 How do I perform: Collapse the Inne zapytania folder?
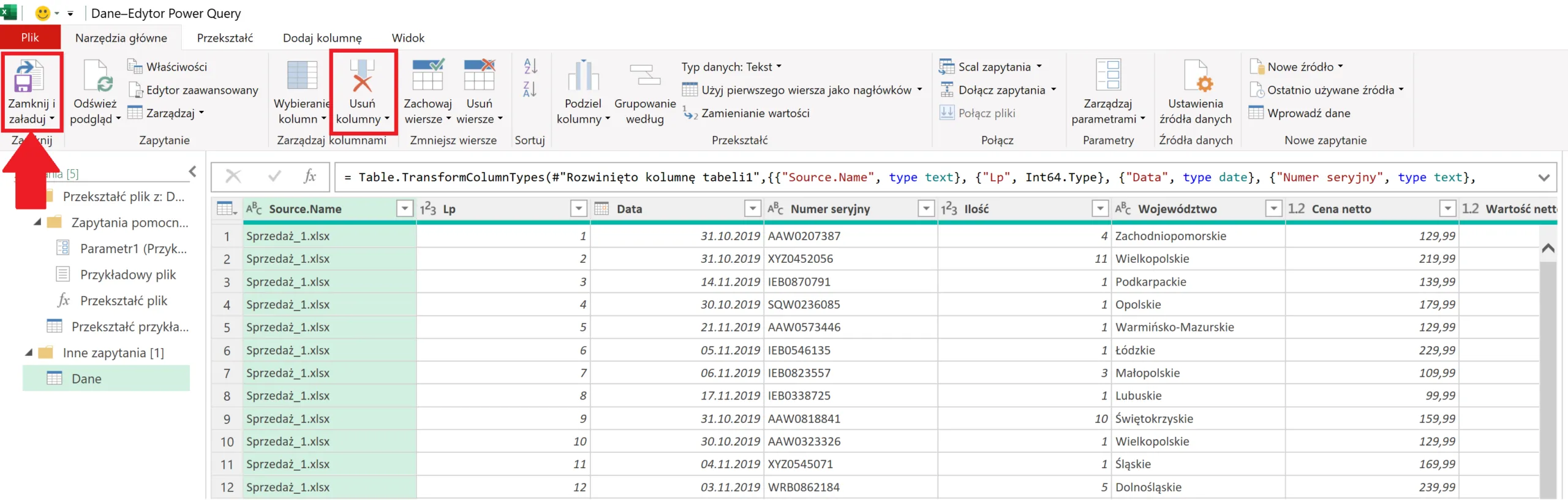29,353
